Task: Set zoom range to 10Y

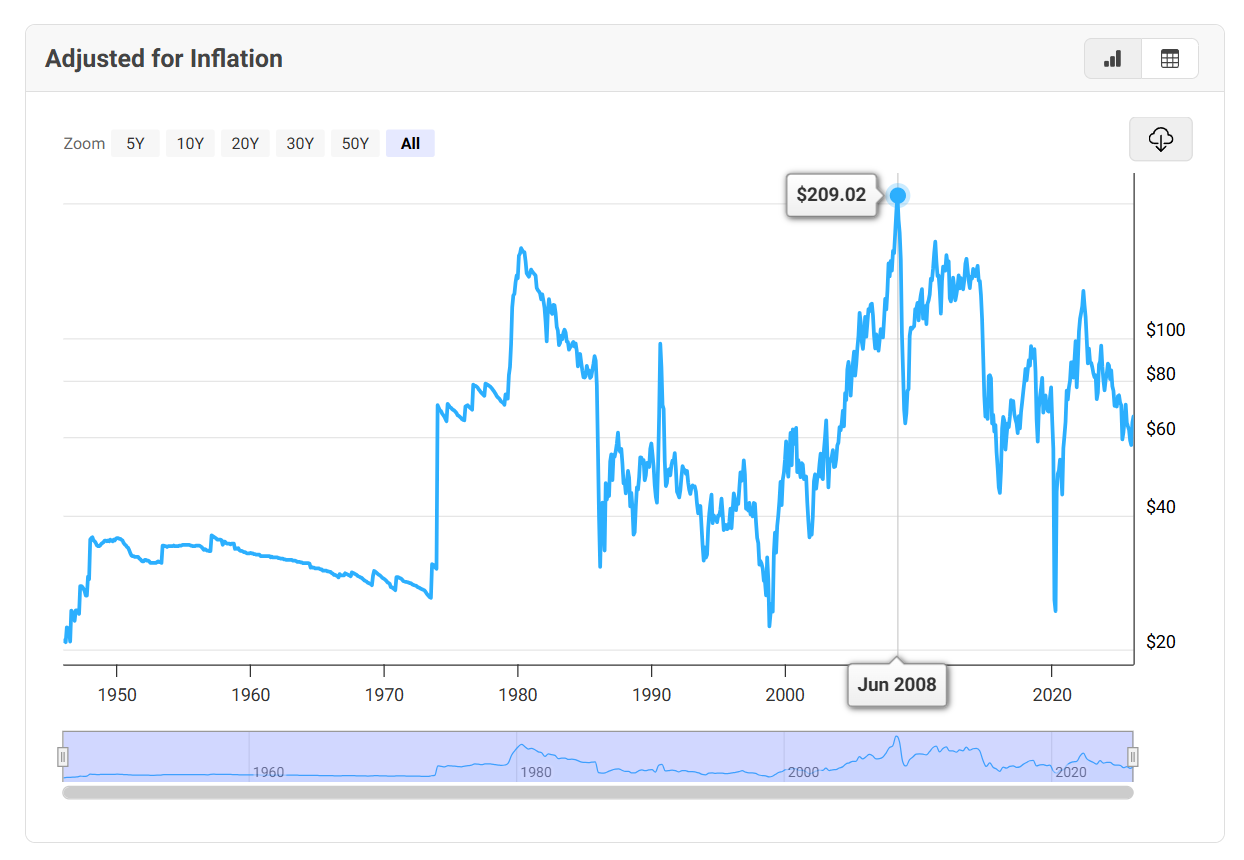Action: pos(190,144)
